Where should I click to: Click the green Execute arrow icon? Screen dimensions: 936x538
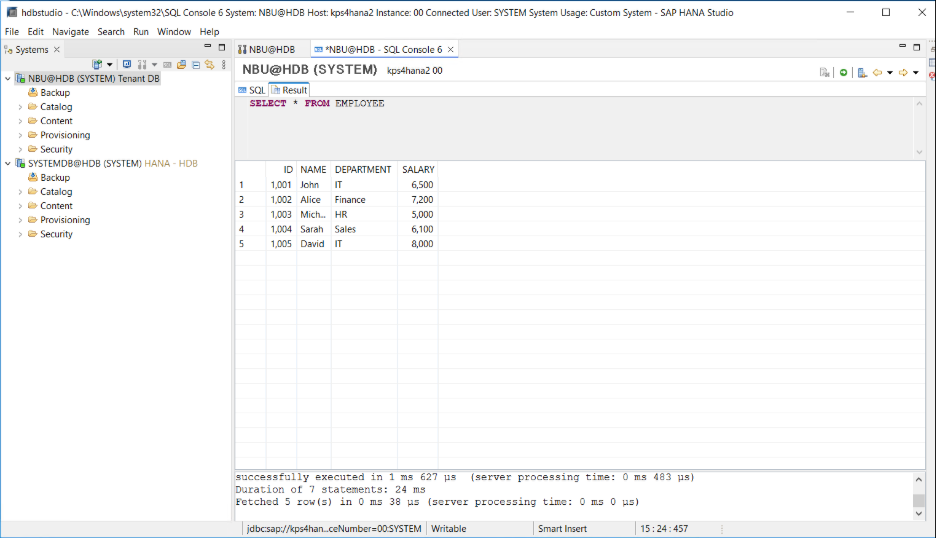tap(843, 72)
